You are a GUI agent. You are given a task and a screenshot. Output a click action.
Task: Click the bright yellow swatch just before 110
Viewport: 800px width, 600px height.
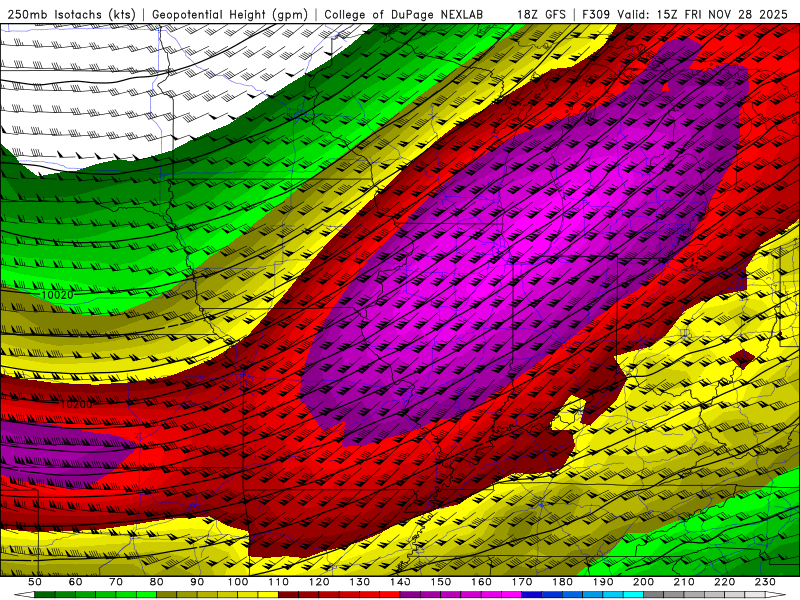tap(268, 595)
